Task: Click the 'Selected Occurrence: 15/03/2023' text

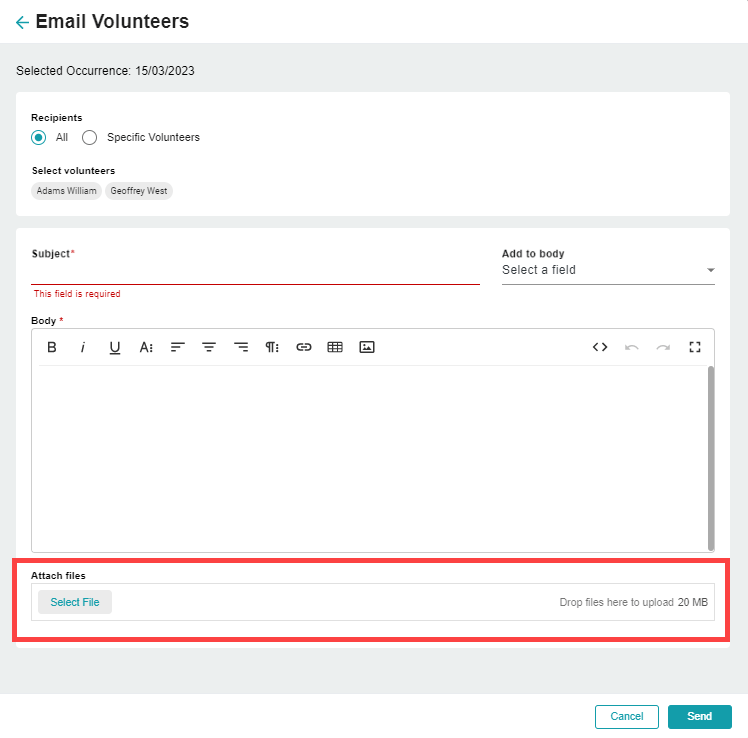Action: 105,71
